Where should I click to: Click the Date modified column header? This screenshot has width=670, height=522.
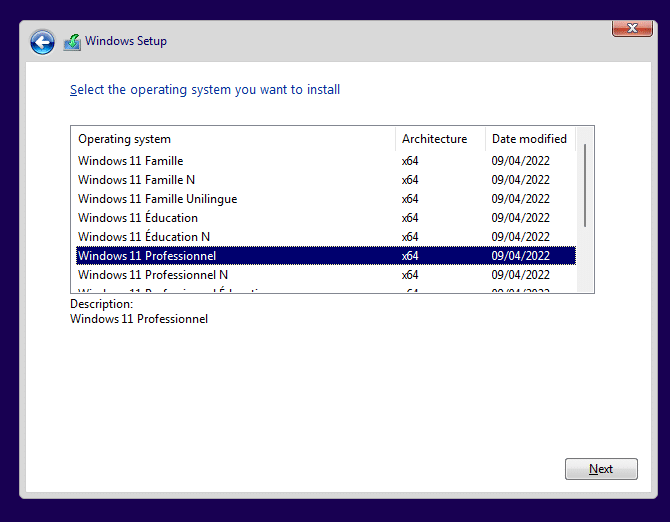tap(530, 139)
